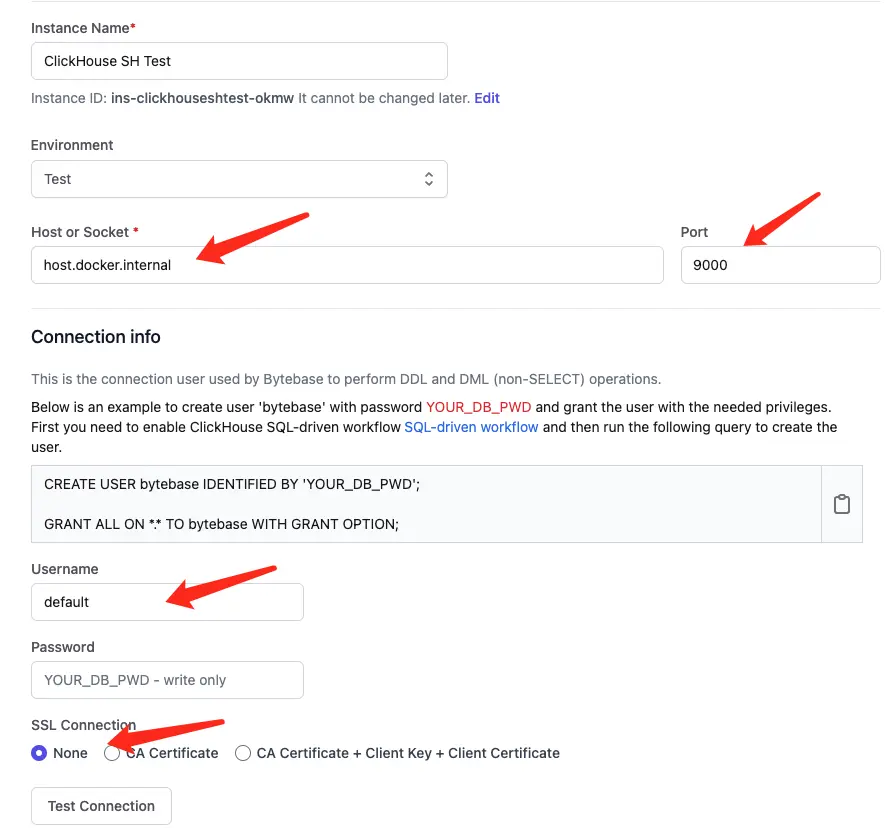Click the Test Connection button

(101, 806)
